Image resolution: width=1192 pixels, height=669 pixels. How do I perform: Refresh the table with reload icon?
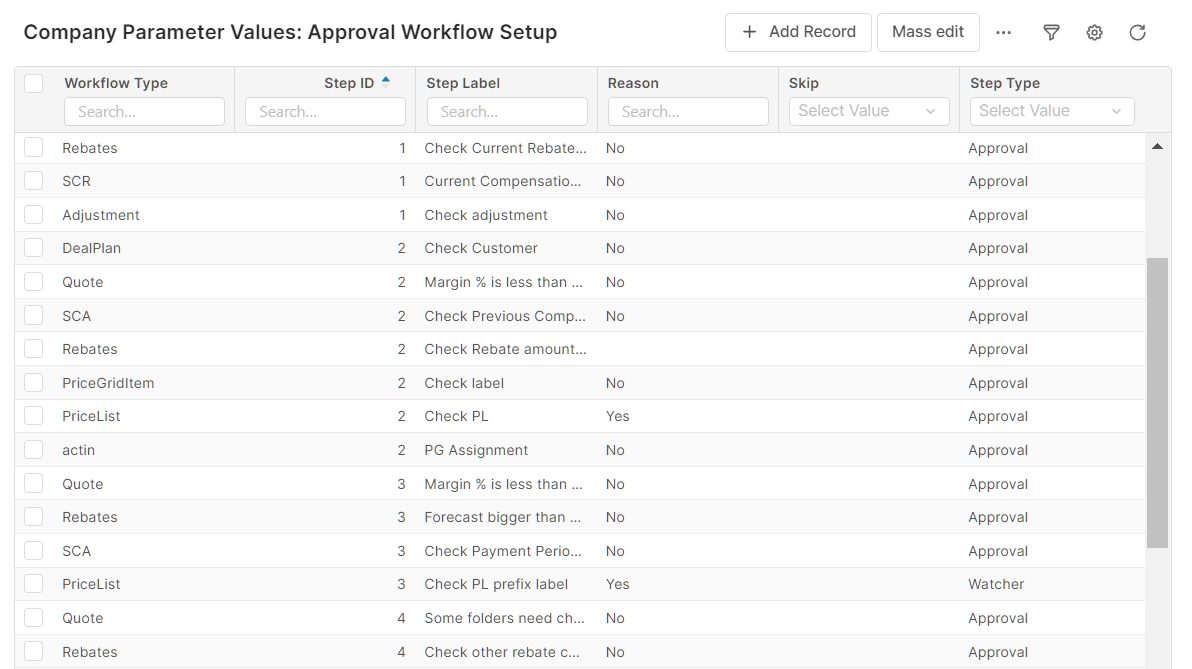coord(1137,33)
